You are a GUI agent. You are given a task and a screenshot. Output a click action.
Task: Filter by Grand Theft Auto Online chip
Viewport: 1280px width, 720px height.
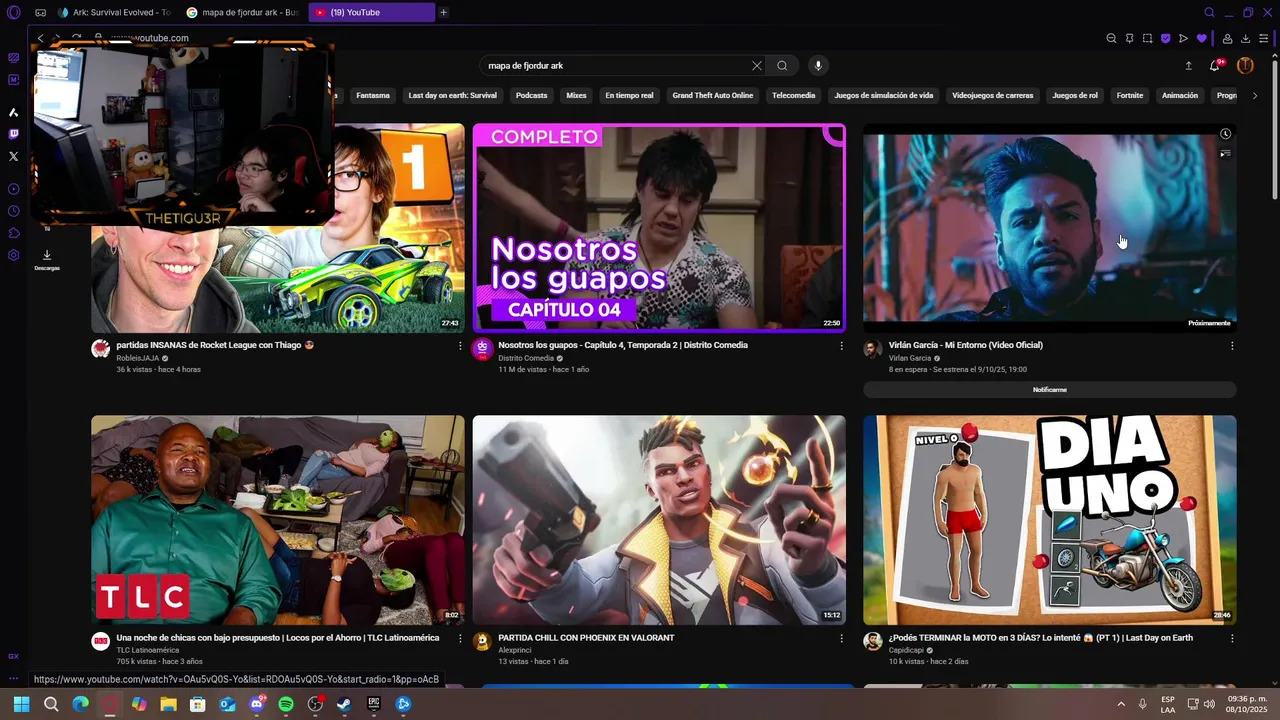713,96
